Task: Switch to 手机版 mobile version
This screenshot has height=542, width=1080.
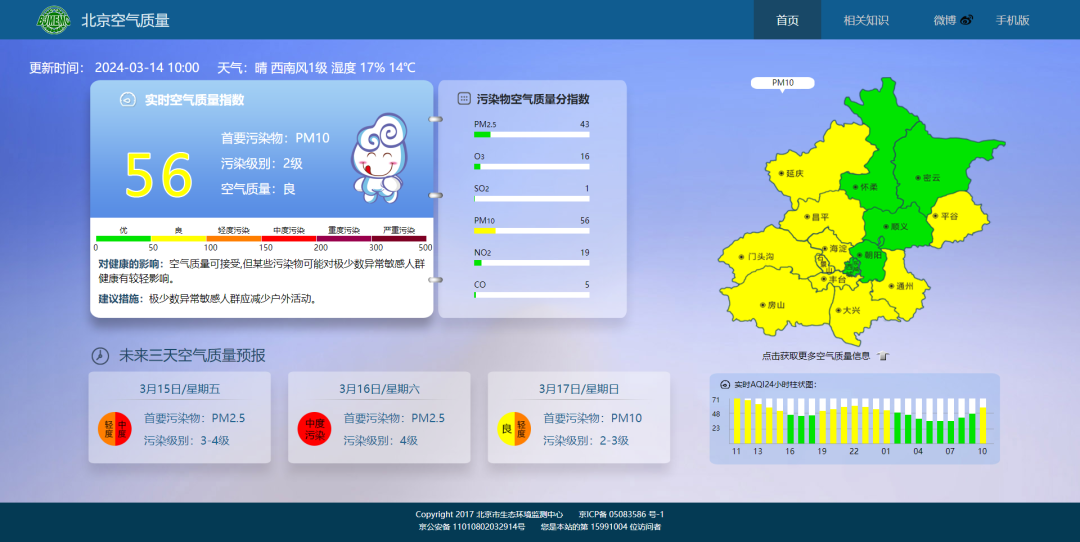Action: tap(1012, 20)
